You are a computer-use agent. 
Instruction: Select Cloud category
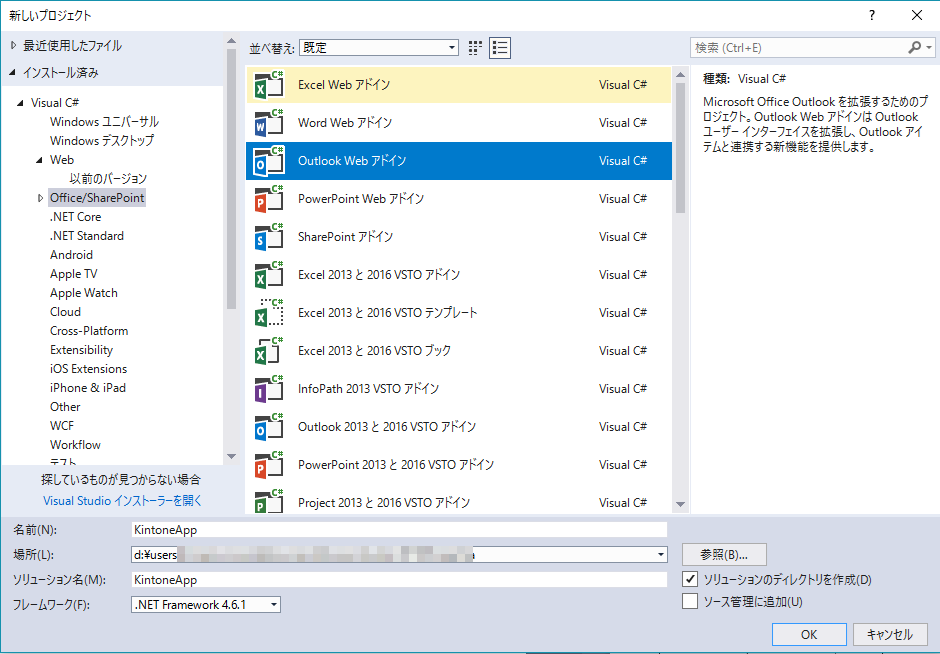(x=65, y=312)
